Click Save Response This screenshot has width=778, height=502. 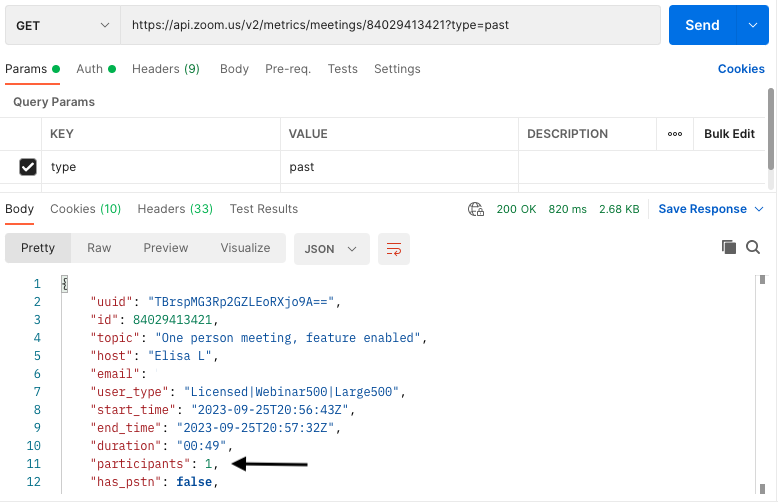click(x=702, y=209)
